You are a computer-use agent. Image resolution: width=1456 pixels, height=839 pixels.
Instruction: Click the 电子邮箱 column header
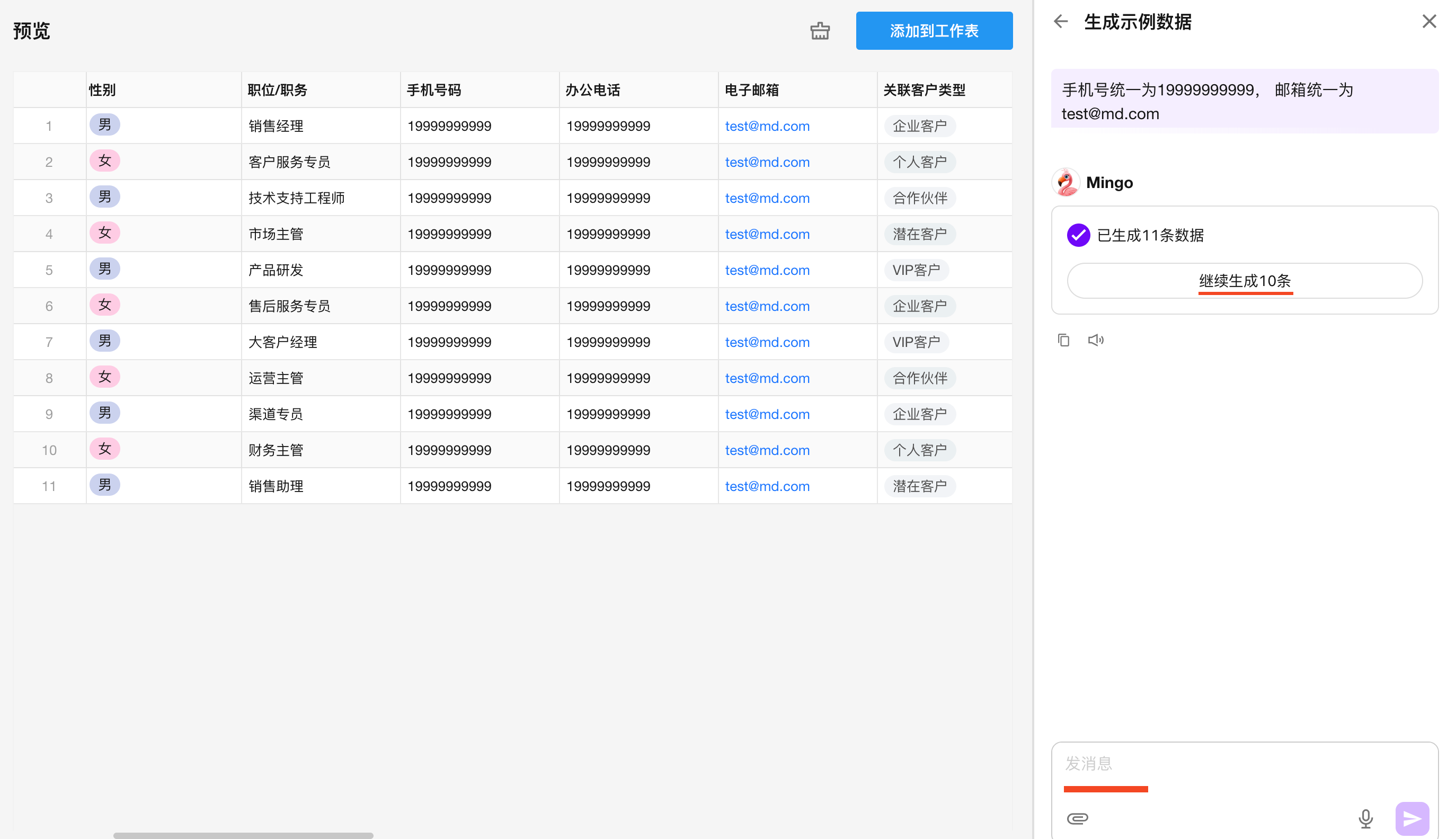pos(752,90)
